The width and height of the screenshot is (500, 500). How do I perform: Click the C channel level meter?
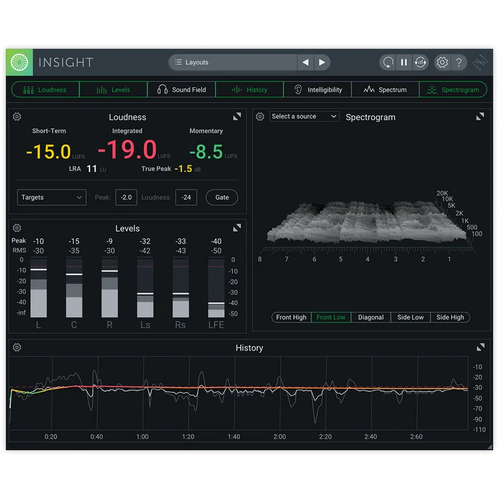pos(74,287)
